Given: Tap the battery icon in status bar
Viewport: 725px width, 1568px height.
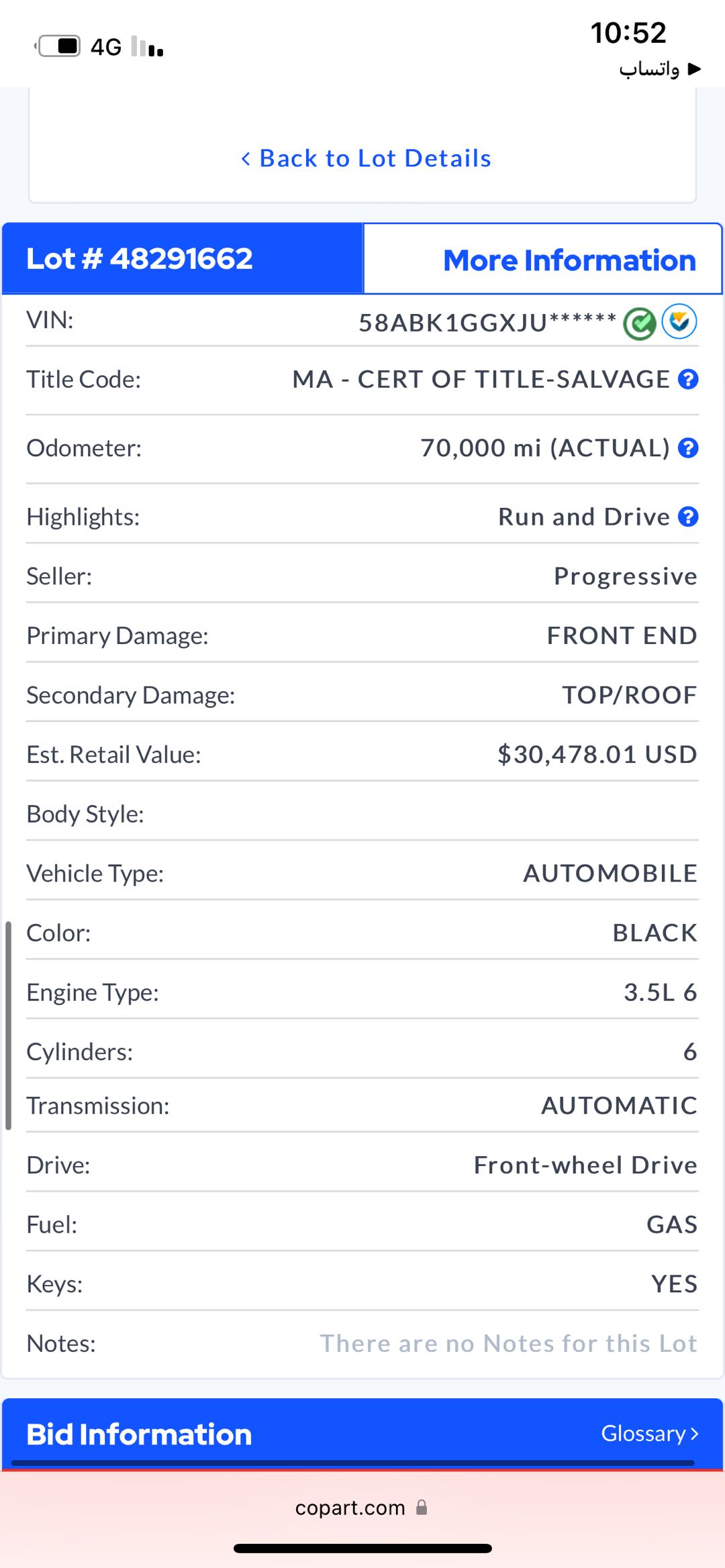Looking at the screenshot, I should pyautogui.click(x=59, y=46).
